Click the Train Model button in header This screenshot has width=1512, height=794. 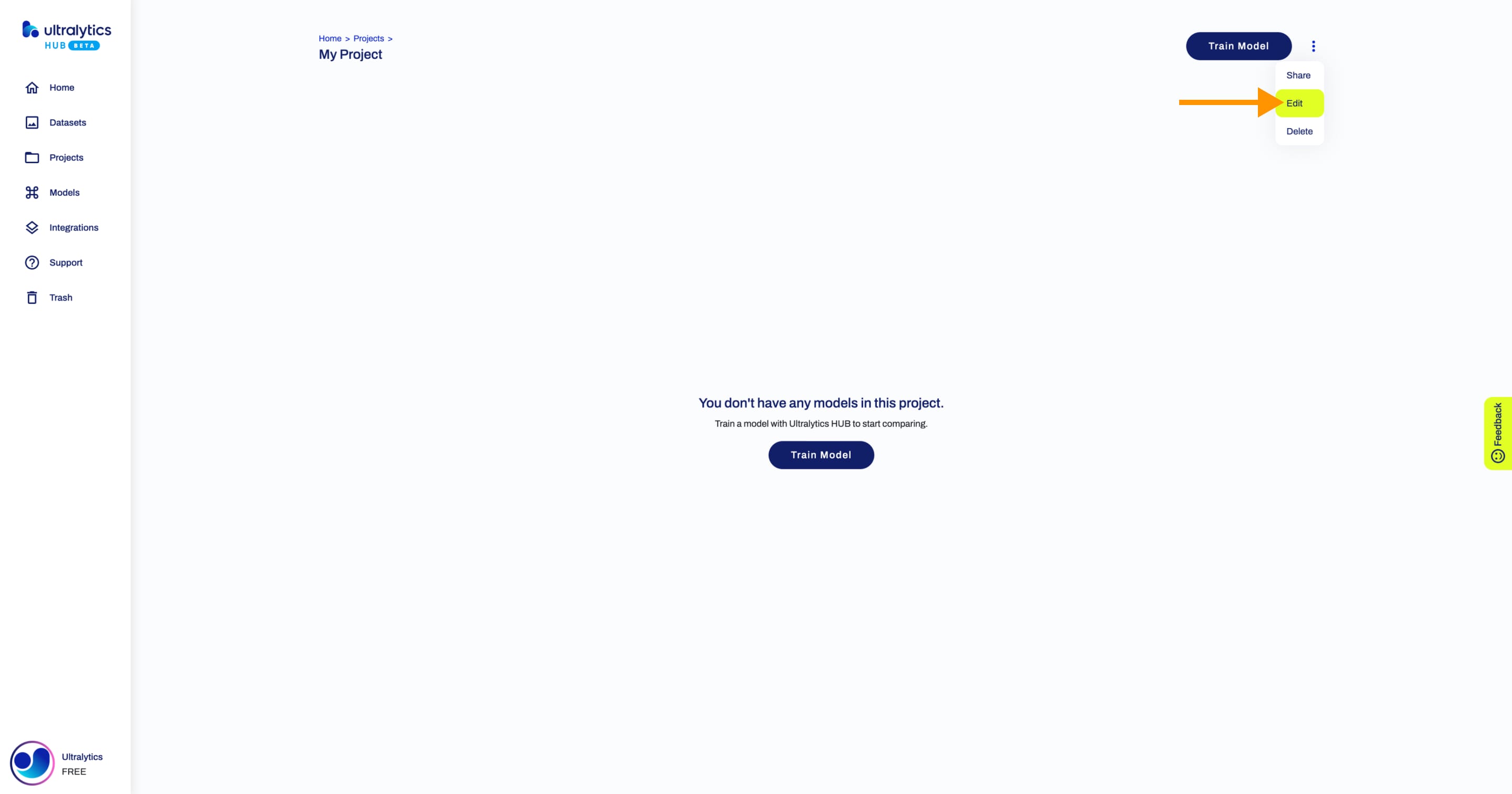click(x=1239, y=46)
